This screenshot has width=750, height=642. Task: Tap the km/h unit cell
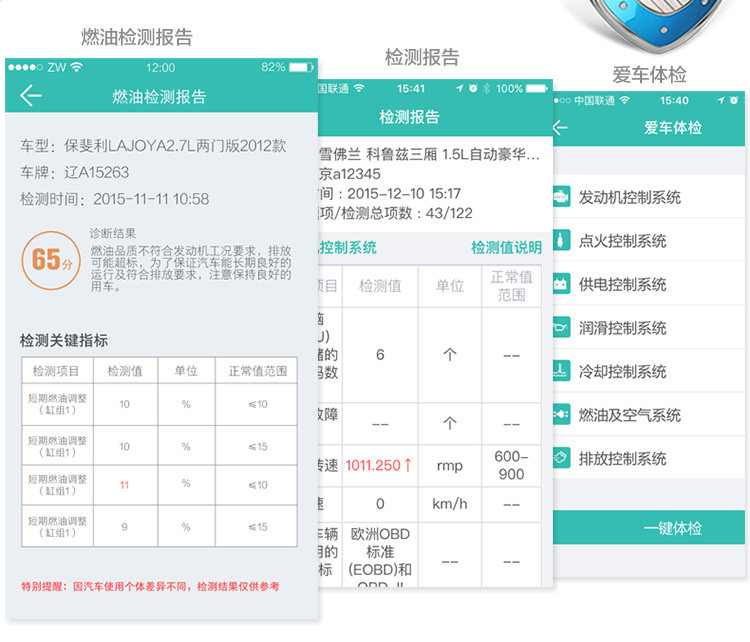coord(450,504)
